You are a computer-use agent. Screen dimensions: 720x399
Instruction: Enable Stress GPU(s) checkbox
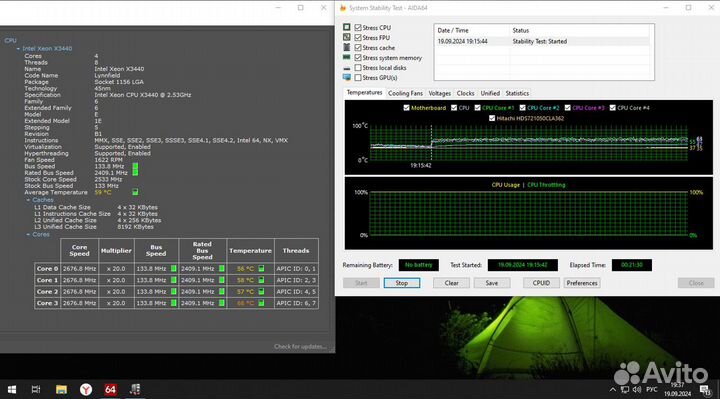(x=358, y=78)
